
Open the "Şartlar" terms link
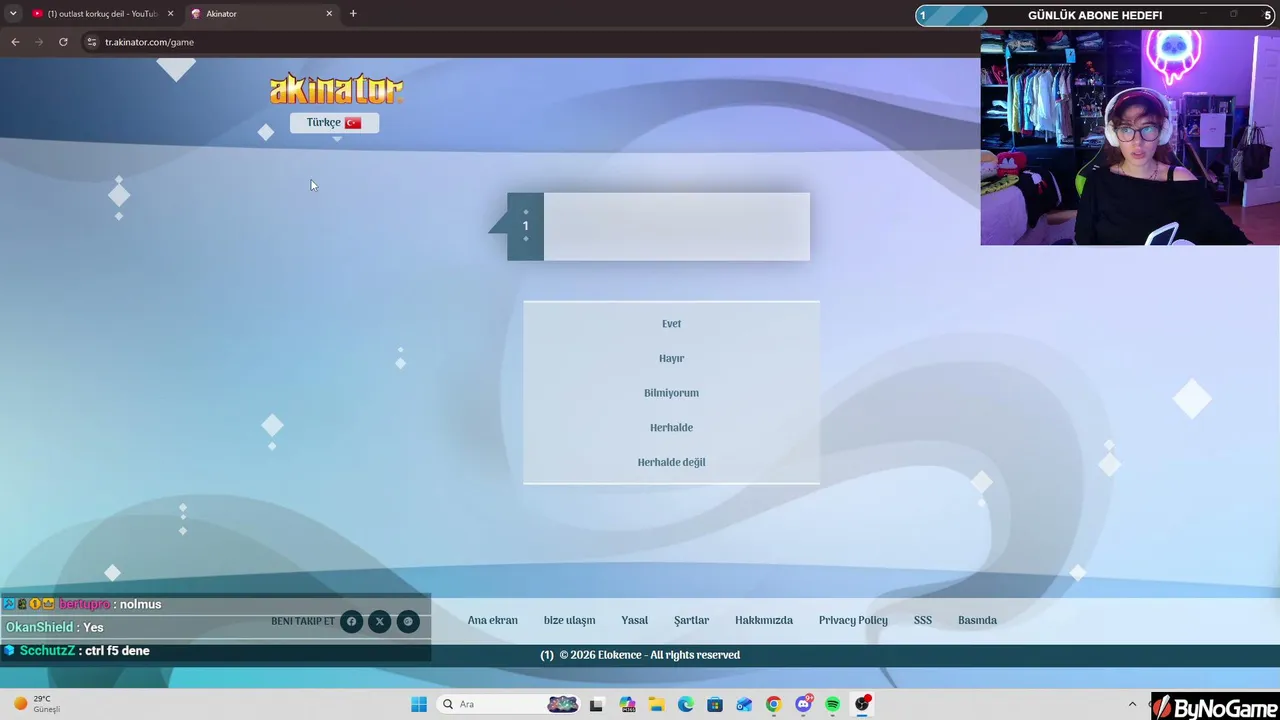click(691, 621)
